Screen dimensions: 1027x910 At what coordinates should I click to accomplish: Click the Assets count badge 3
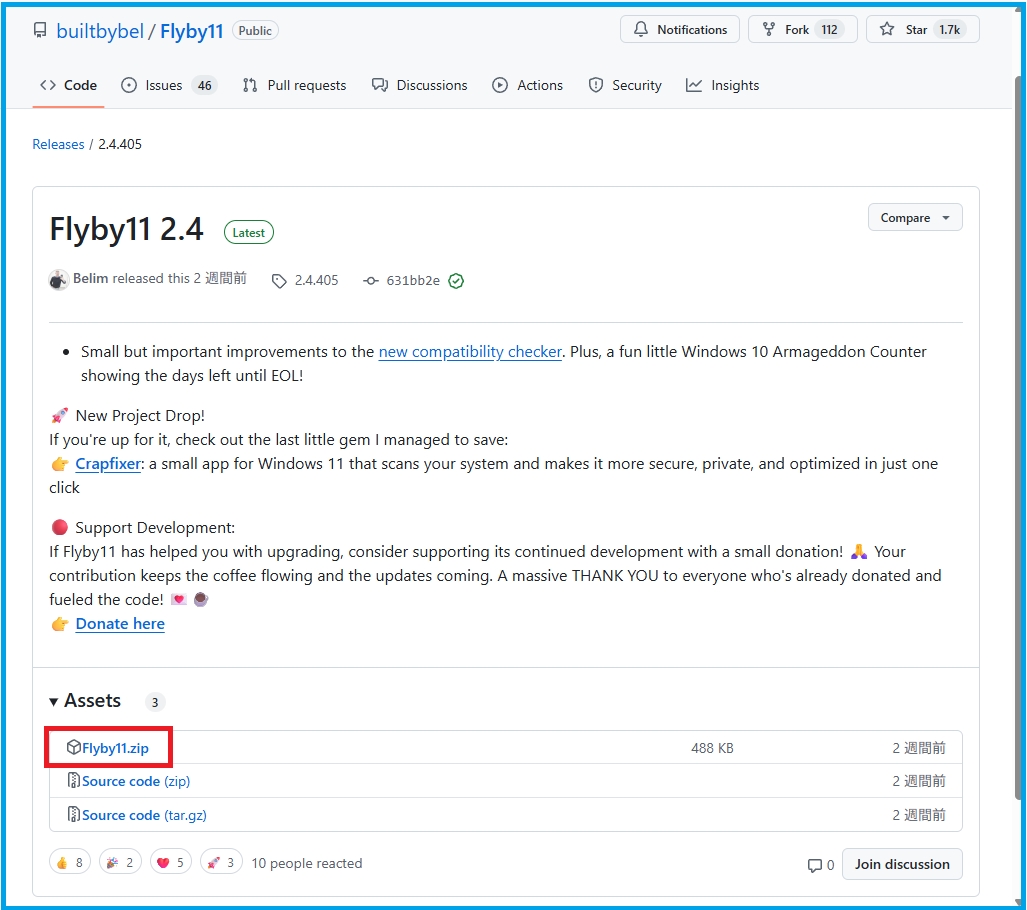(x=155, y=702)
